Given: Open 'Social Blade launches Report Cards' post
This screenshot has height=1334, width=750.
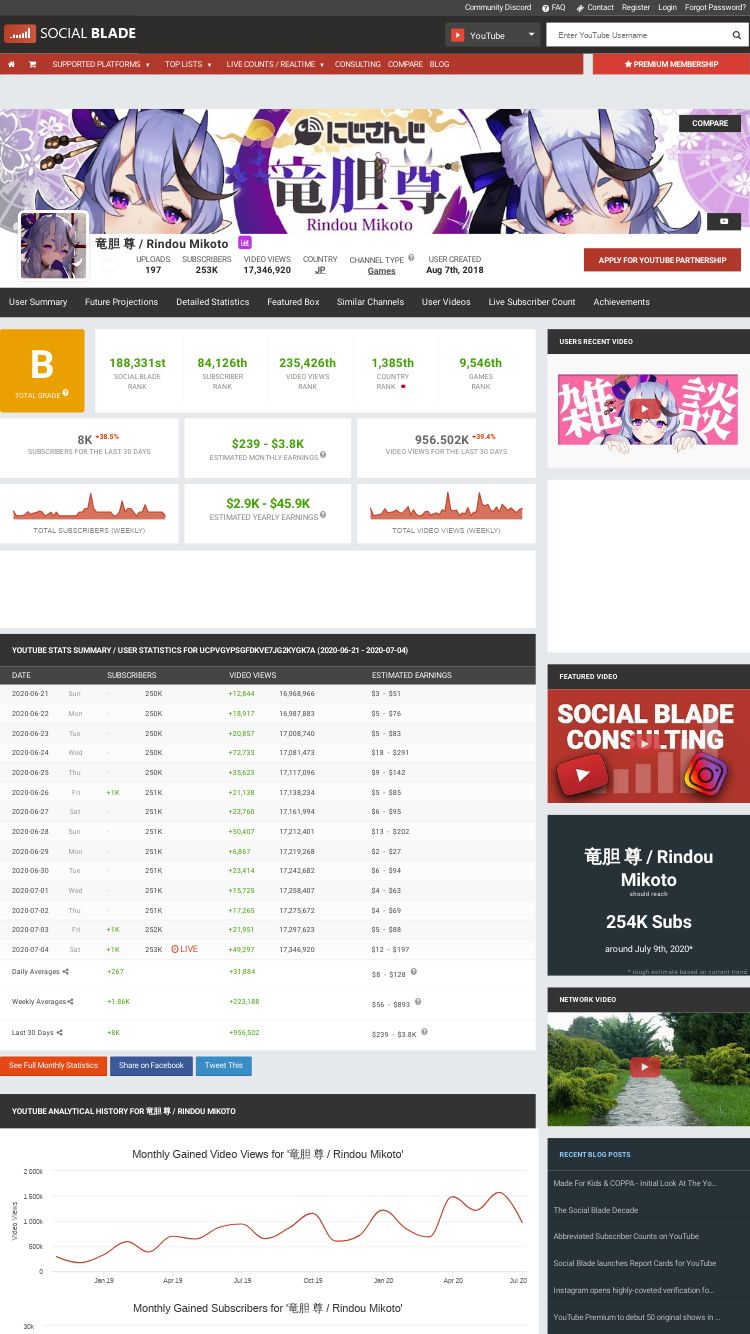Looking at the screenshot, I should coord(634,1263).
